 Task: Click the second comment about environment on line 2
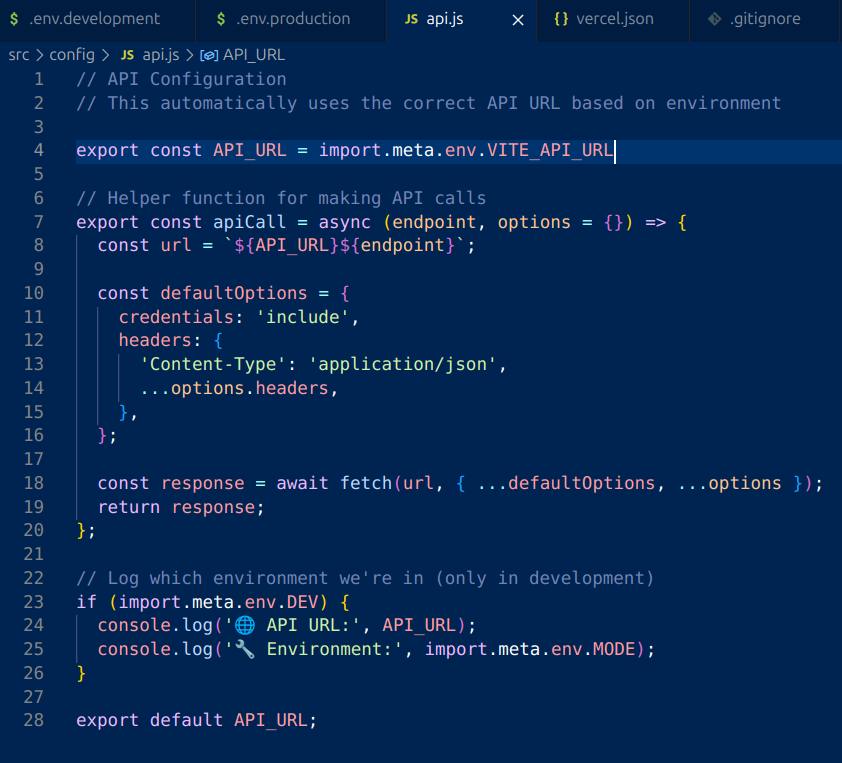[429, 103]
